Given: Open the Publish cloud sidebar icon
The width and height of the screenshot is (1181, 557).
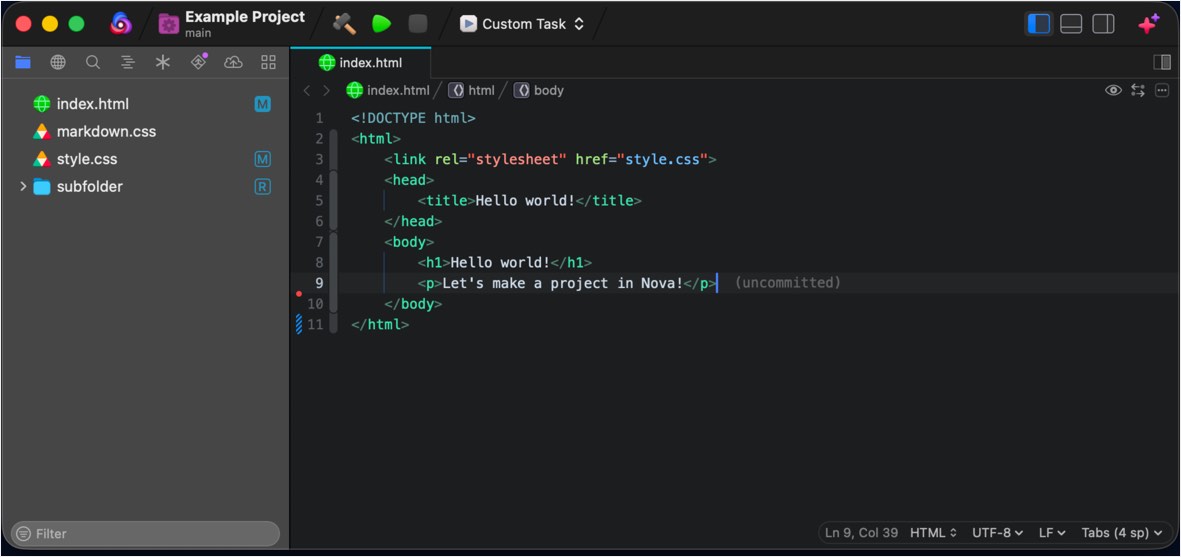Looking at the screenshot, I should pyautogui.click(x=233, y=62).
